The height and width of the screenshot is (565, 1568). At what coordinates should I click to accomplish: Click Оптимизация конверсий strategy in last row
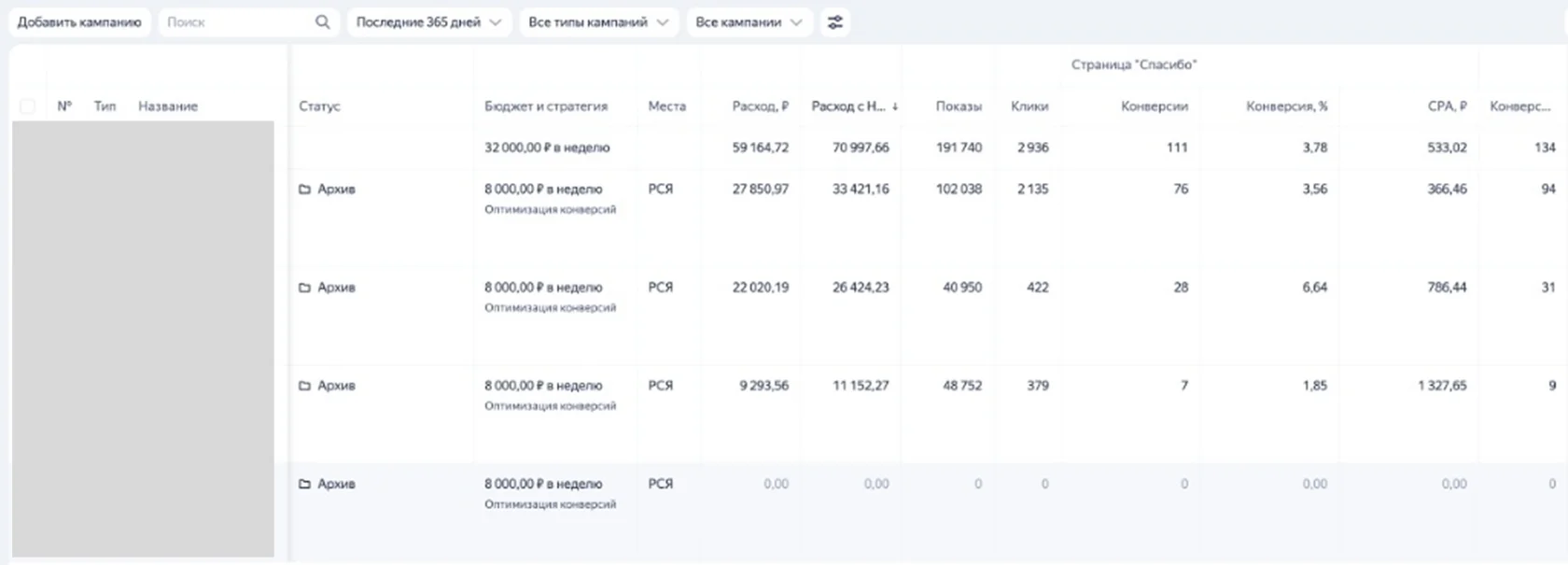550,504
